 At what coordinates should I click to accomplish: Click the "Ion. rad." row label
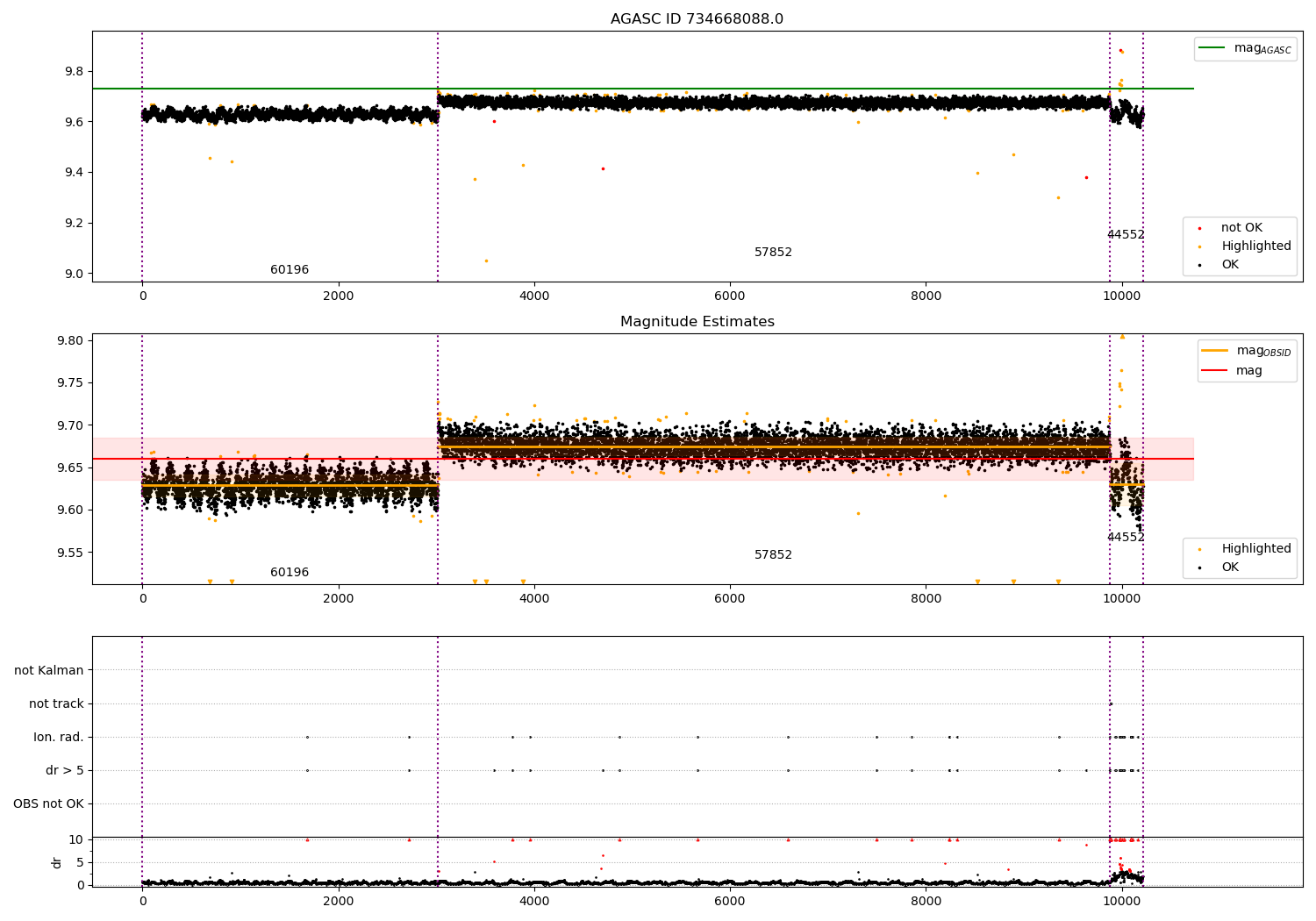(x=59, y=738)
